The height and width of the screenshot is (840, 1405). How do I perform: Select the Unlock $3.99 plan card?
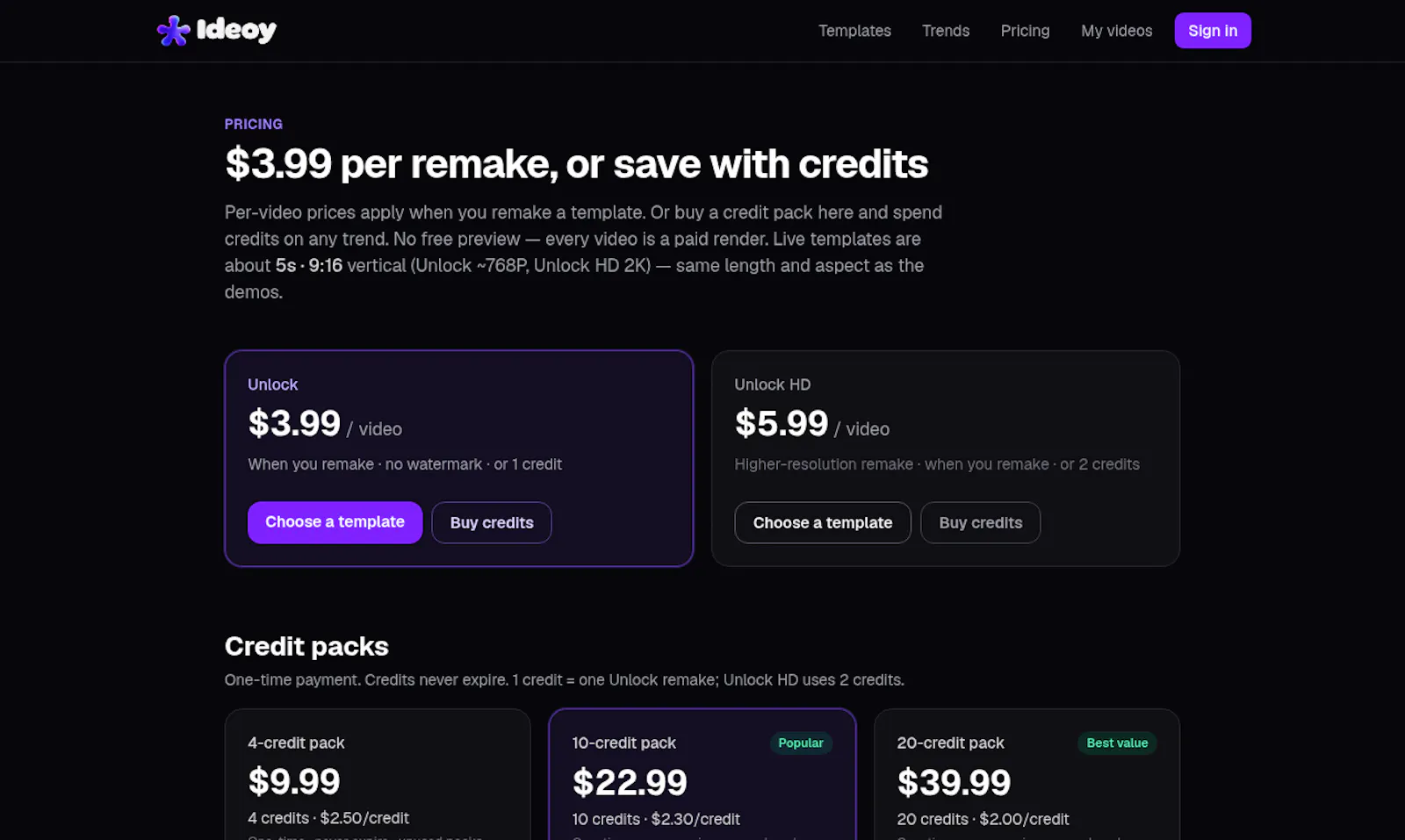tap(459, 458)
